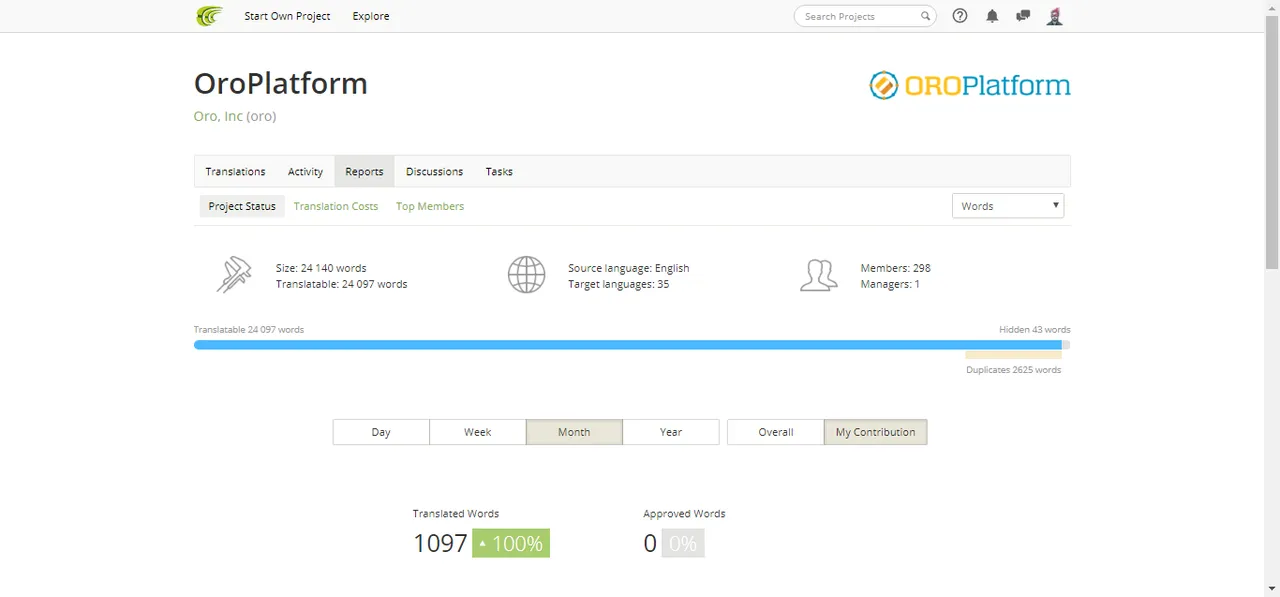Click the green 100% translated badge
Viewport: 1280px width, 597px height.
(x=511, y=543)
